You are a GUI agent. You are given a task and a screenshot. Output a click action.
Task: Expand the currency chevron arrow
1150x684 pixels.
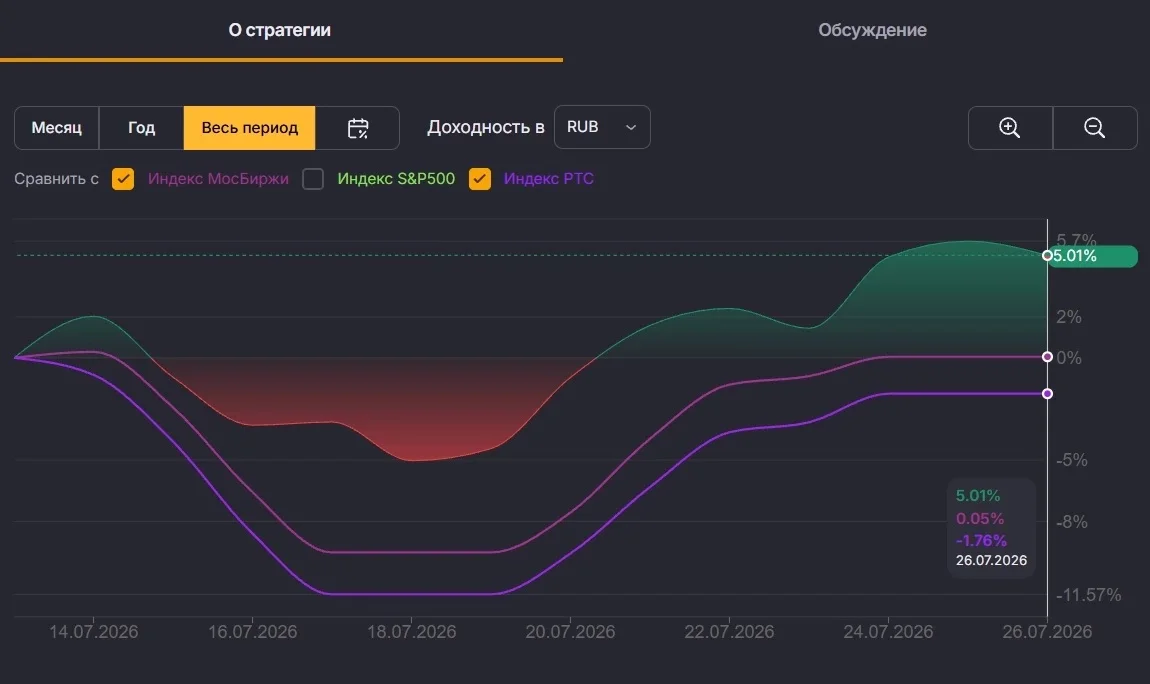click(x=631, y=128)
